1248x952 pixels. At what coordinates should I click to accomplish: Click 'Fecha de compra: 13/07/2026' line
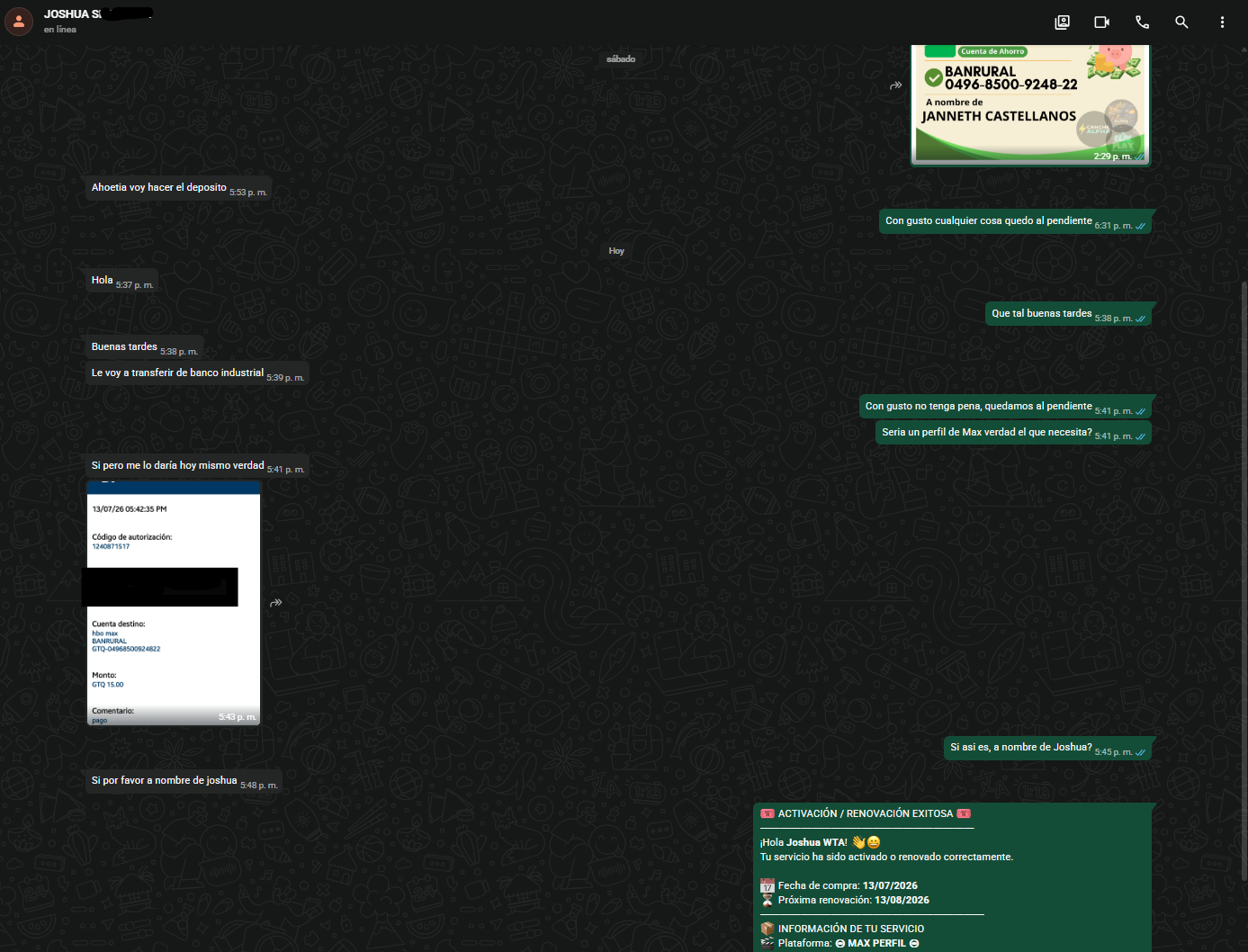point(839,886)
